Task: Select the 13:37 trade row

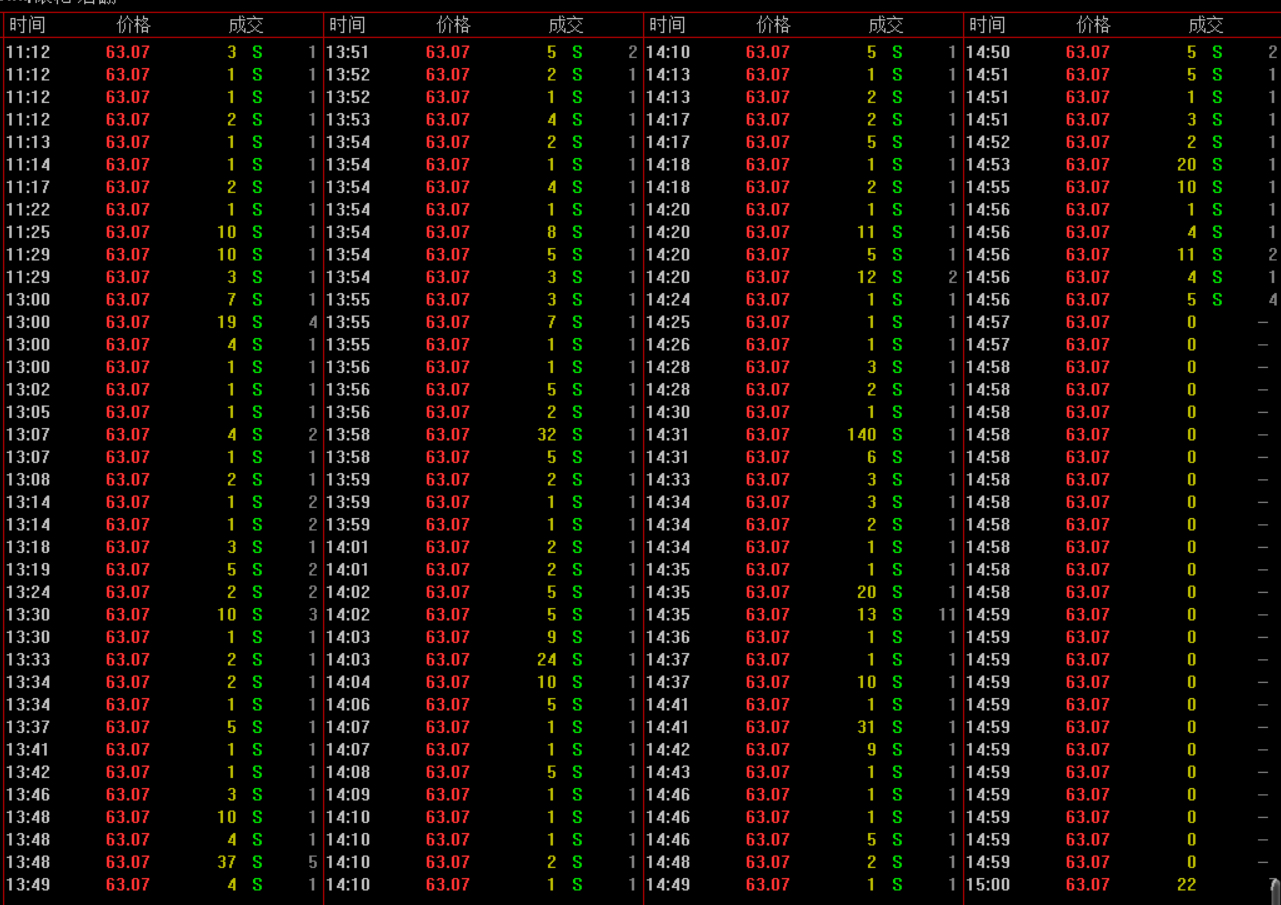Action: 162,727
